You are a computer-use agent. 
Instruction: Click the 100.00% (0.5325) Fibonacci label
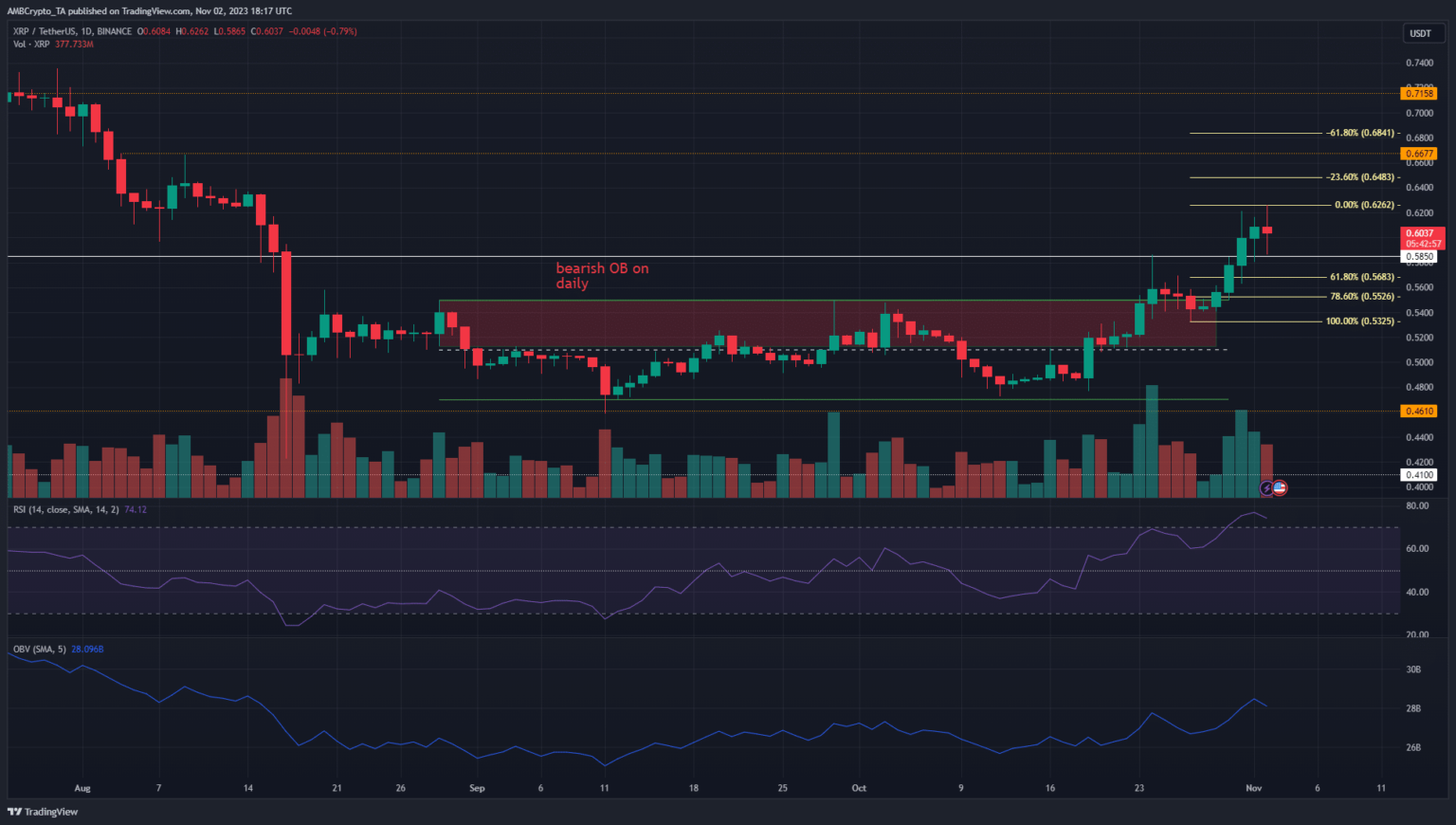coord(1359,321)
